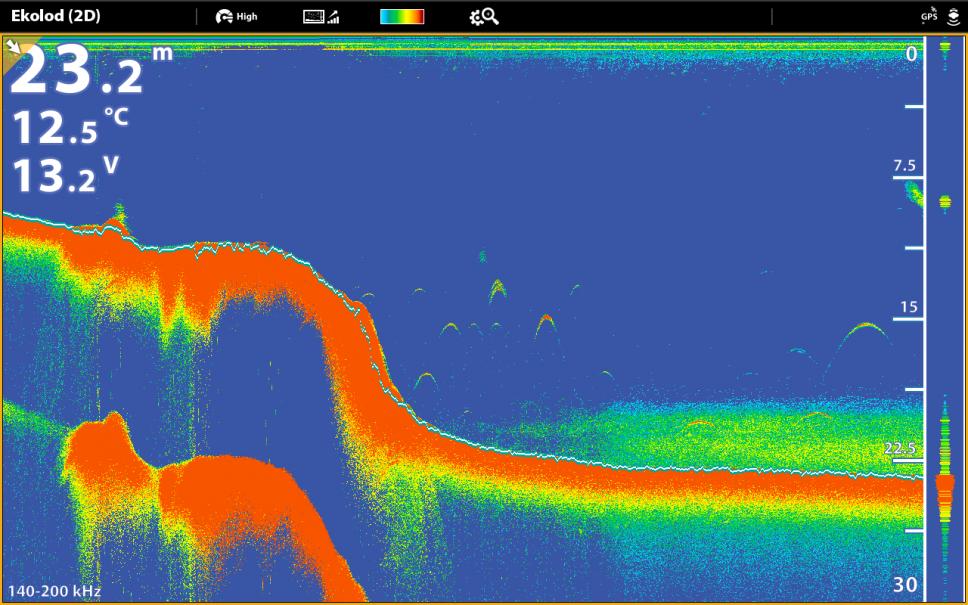Viewport: 968px width, 605px height.
Task: Tap the yellow mid-depth echo in the real-time sonar strip
Action: coord(945,202)
